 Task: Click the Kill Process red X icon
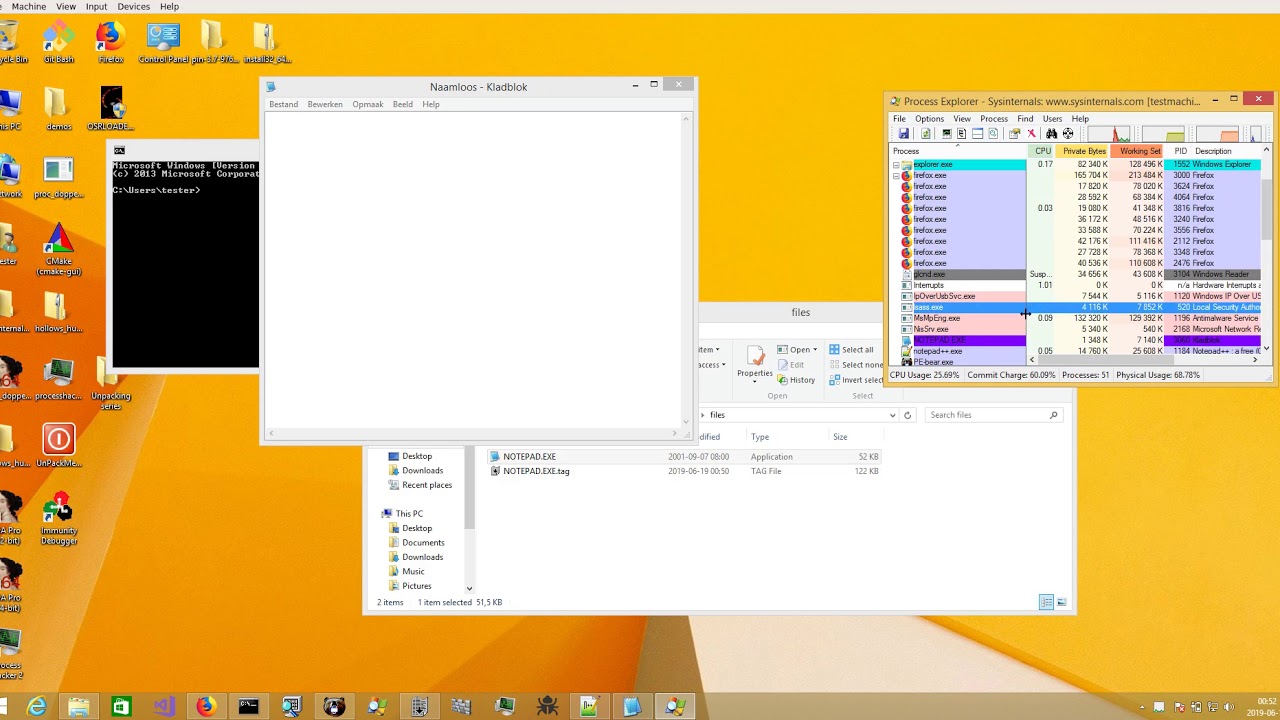1031,134
